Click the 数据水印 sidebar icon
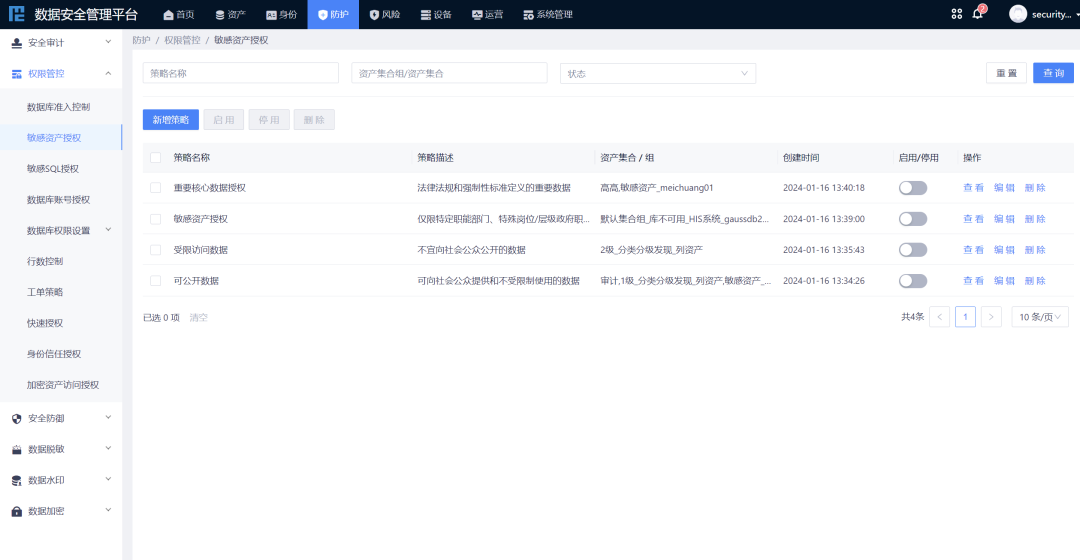 click(x=16, y=480)
